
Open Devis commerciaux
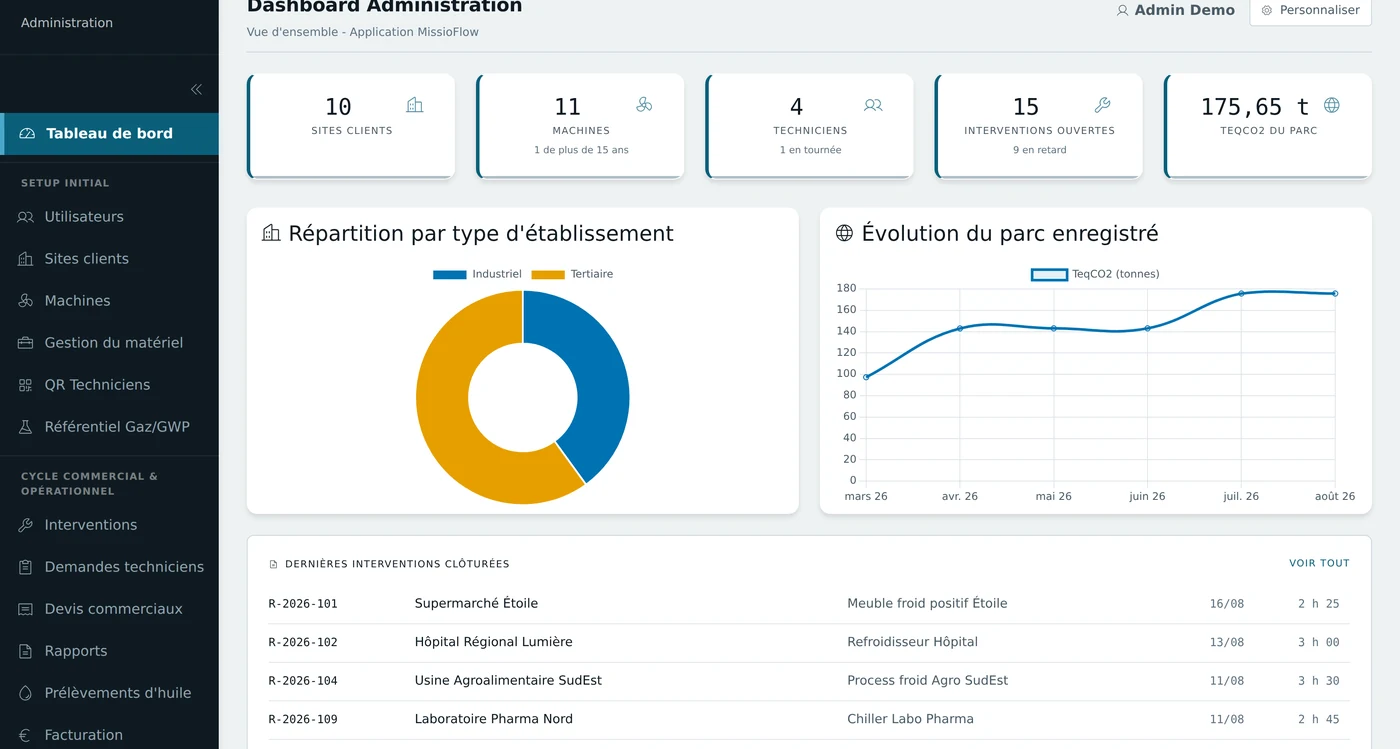(x=109, y=609)
